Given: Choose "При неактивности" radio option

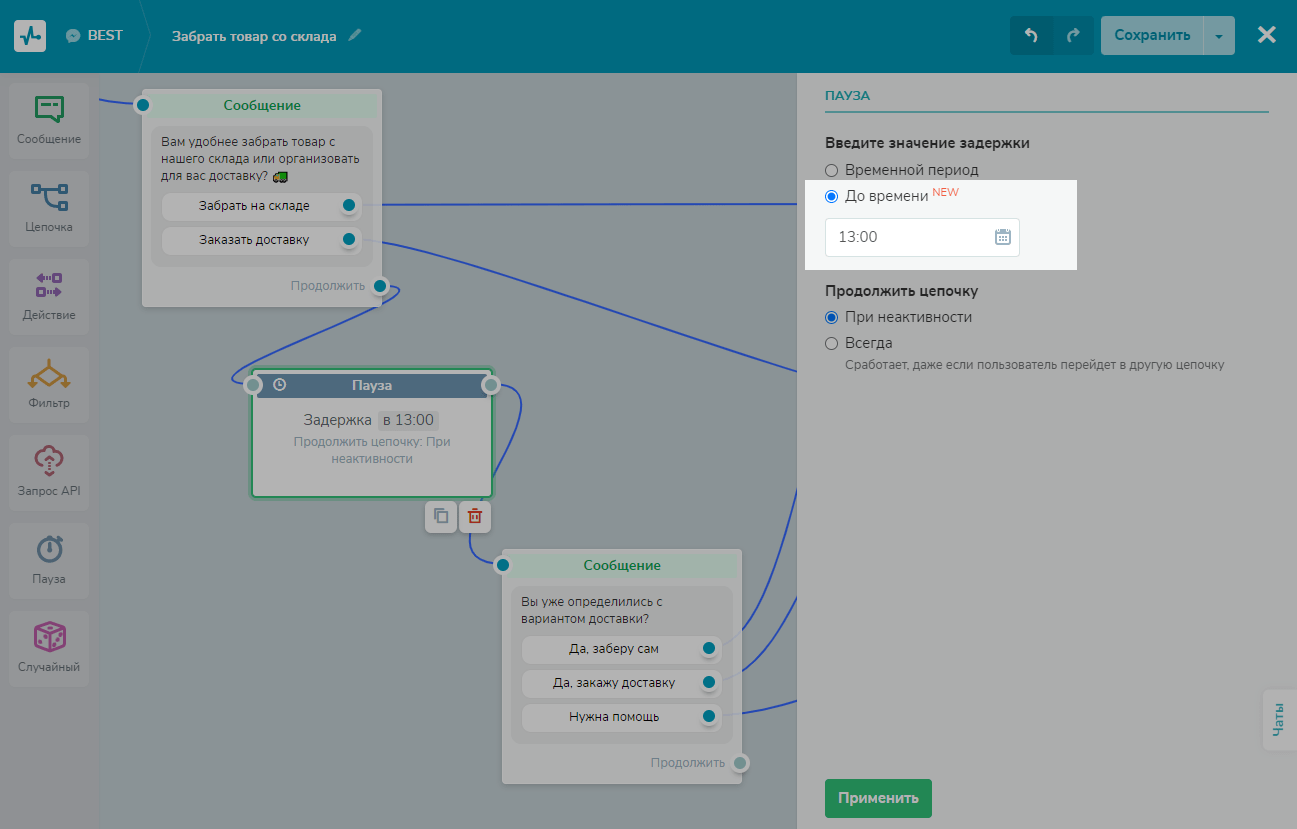Looking at the screenshot, I should pyautogui.click(x=831, y=318).
